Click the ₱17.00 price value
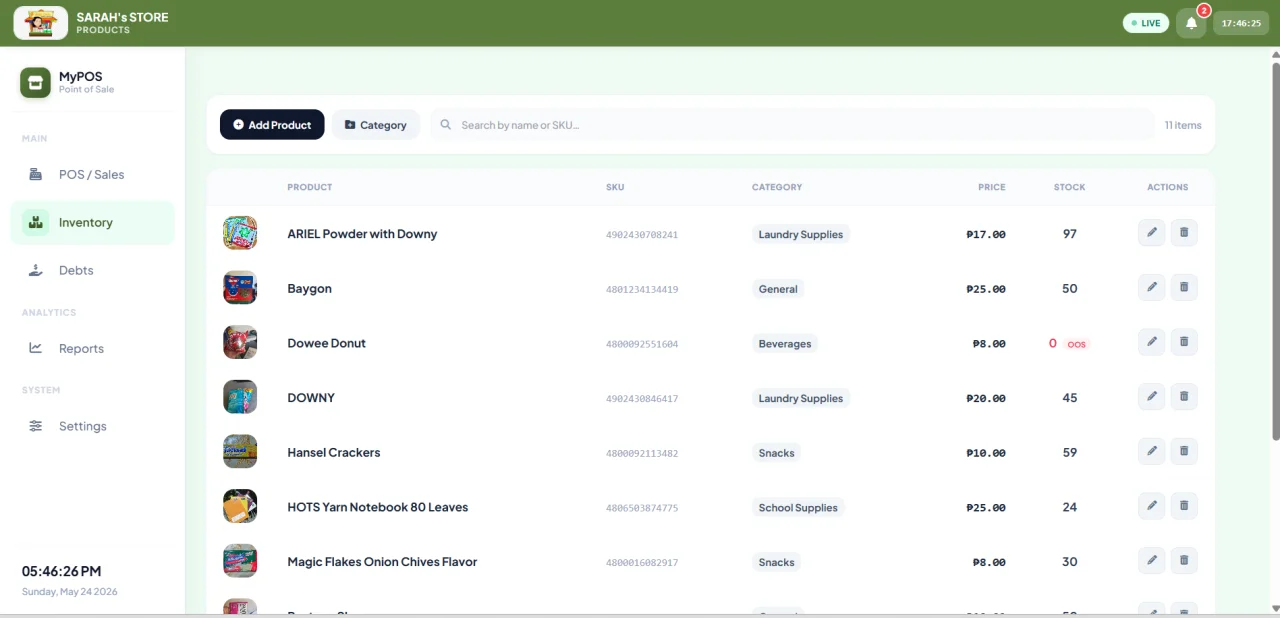The image size is (1280, 618). [x=986, y=235]
